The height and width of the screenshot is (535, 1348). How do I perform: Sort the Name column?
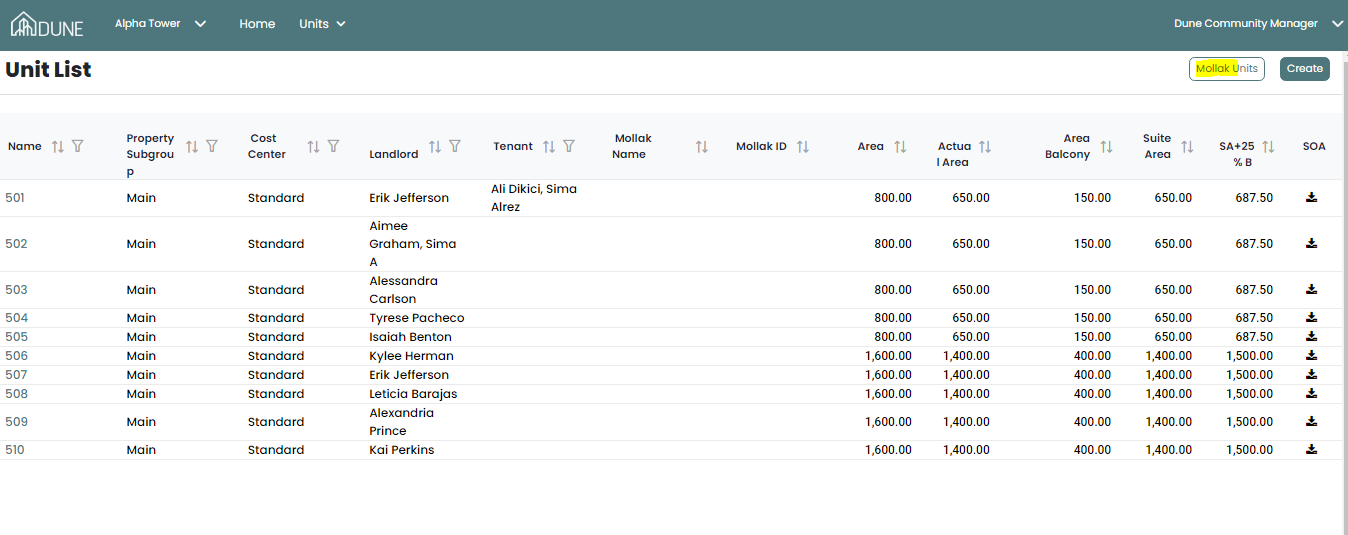[x=58, y=146]
